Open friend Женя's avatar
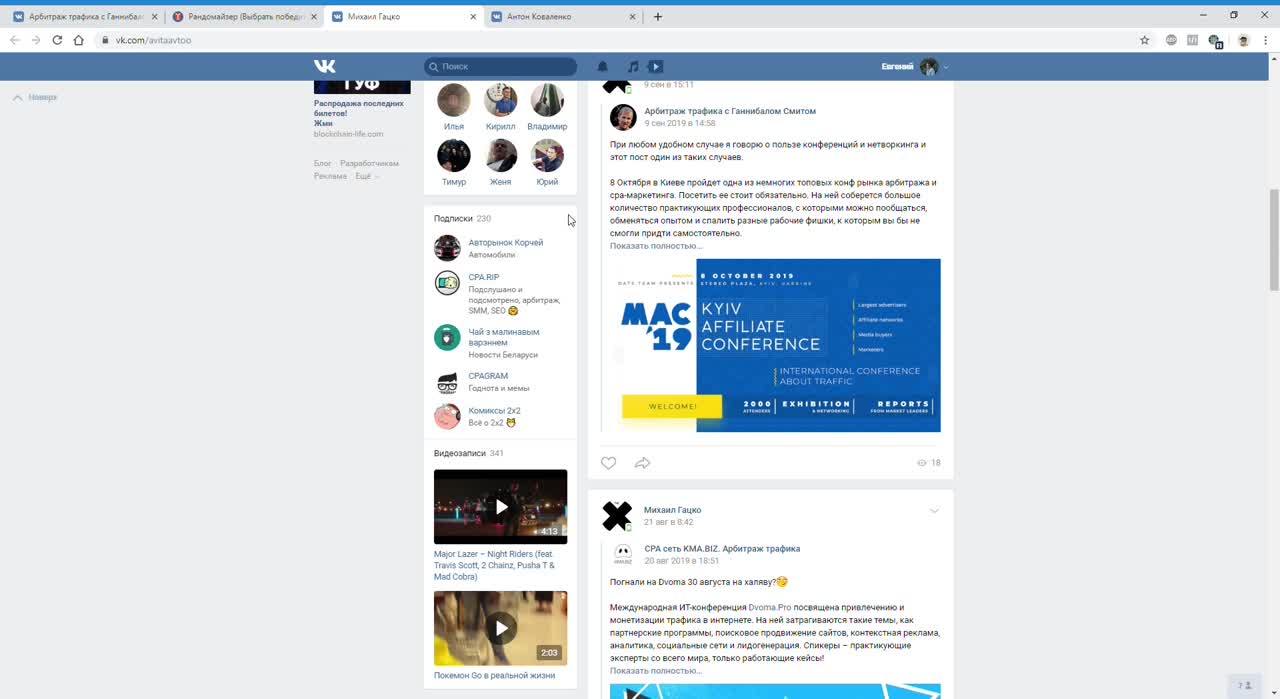Viewport: 1280px width, 699px height. [500, 155]
